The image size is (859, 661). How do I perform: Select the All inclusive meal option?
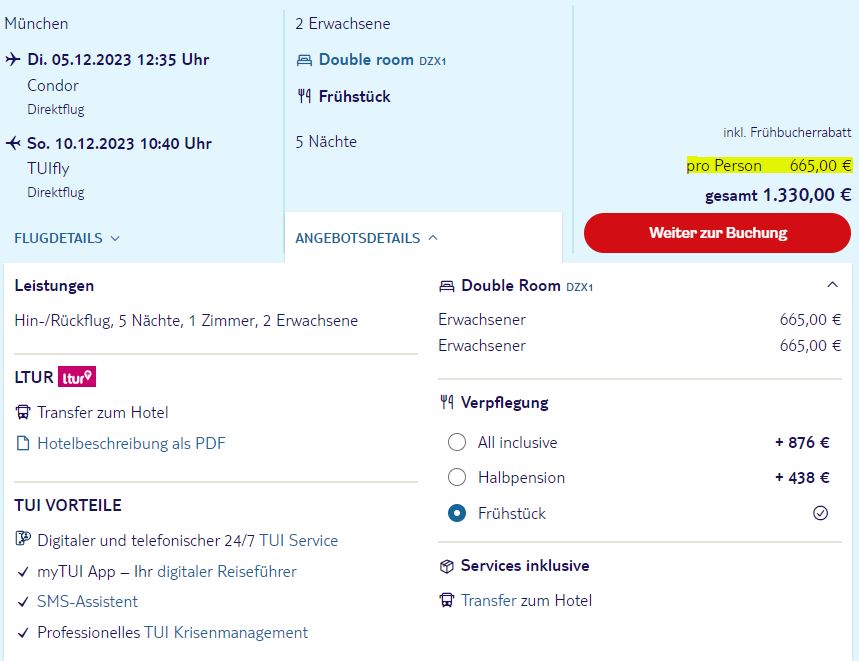[457, 442]
